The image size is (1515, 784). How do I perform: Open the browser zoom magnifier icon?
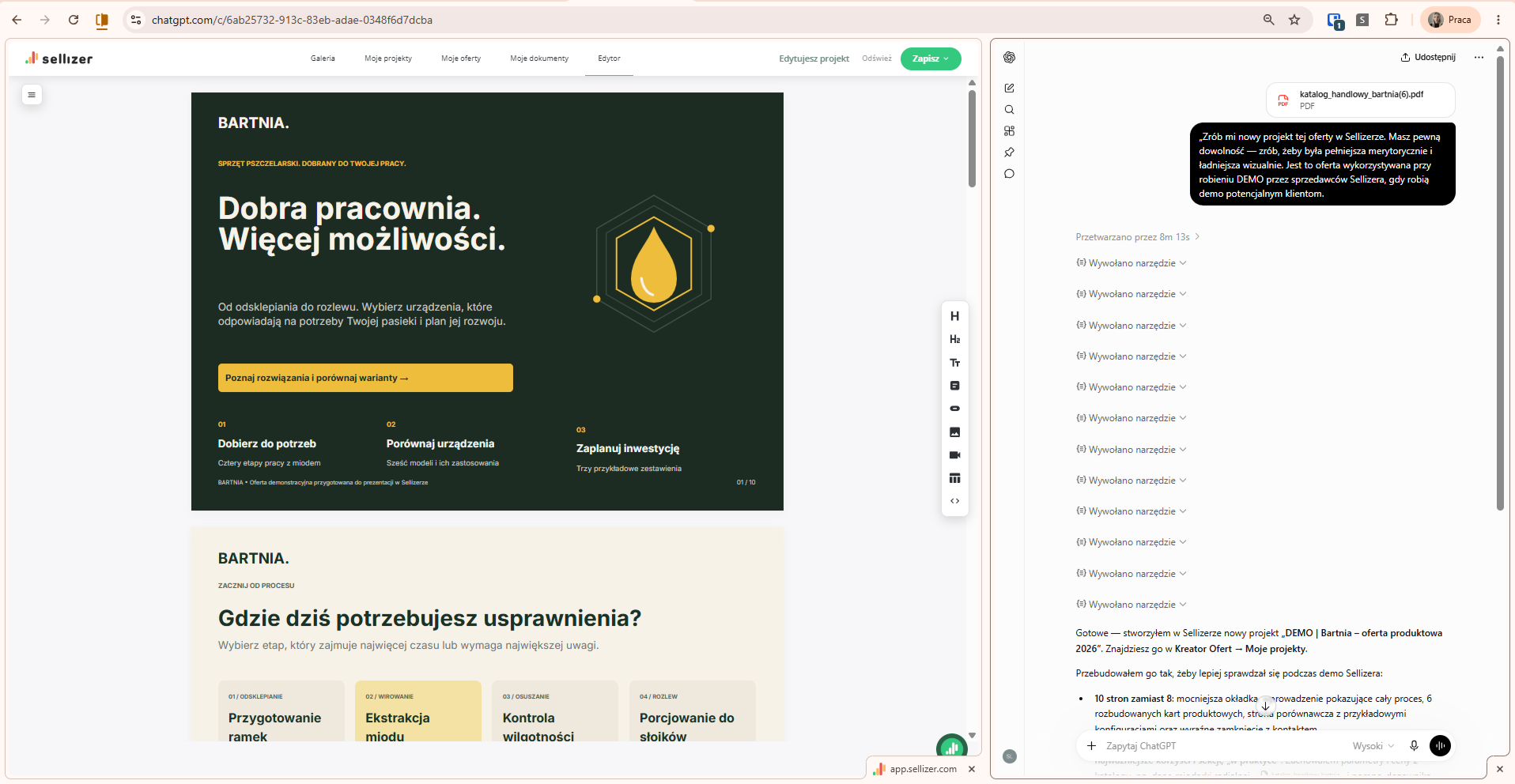point(1268,20)
